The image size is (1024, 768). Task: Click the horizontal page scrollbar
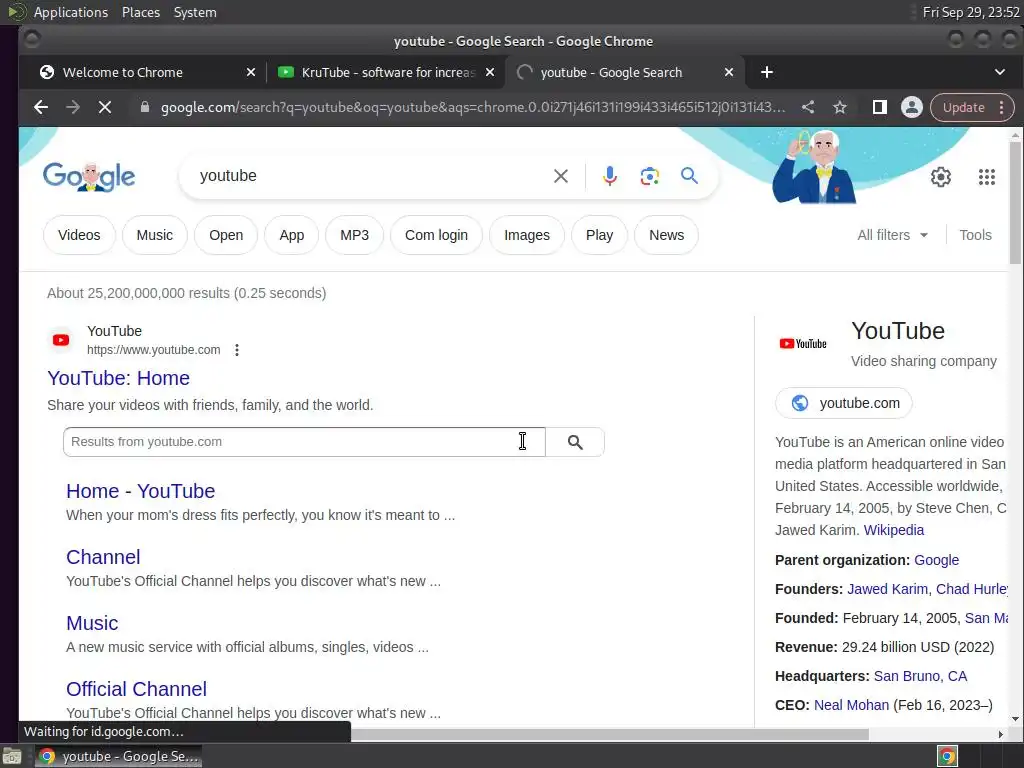click(610, 734)
